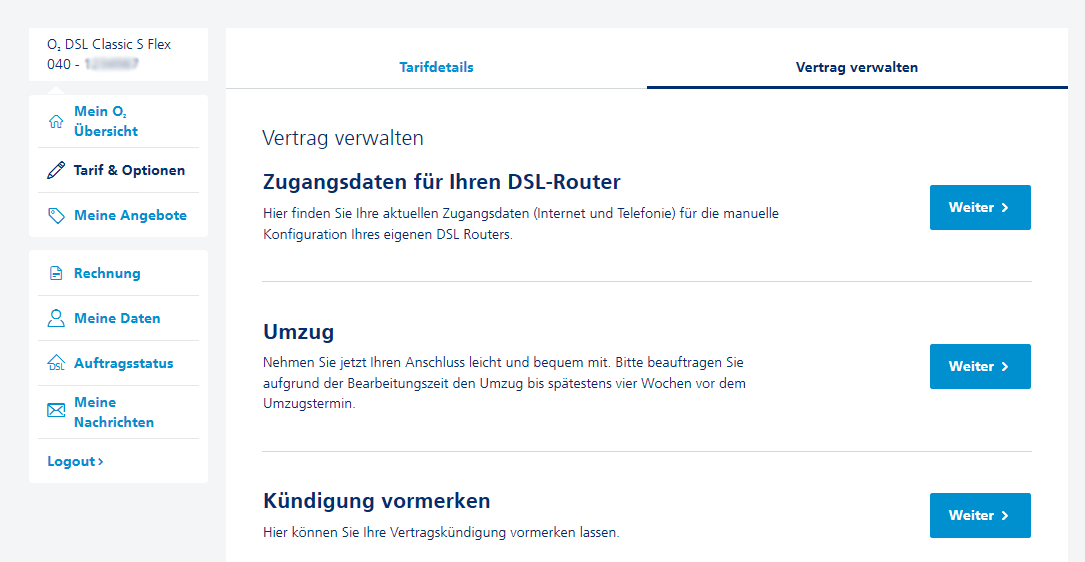Click the document icon next to Rechnung

click(56, 273)
